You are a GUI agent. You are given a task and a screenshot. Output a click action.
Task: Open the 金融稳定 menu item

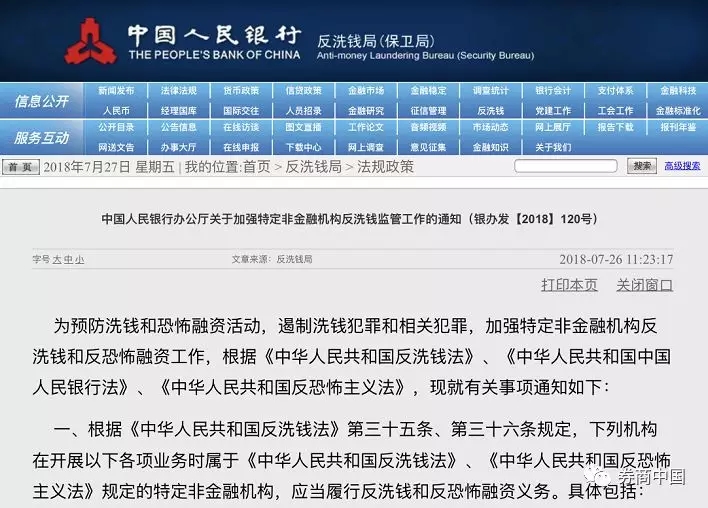(428, 91)
